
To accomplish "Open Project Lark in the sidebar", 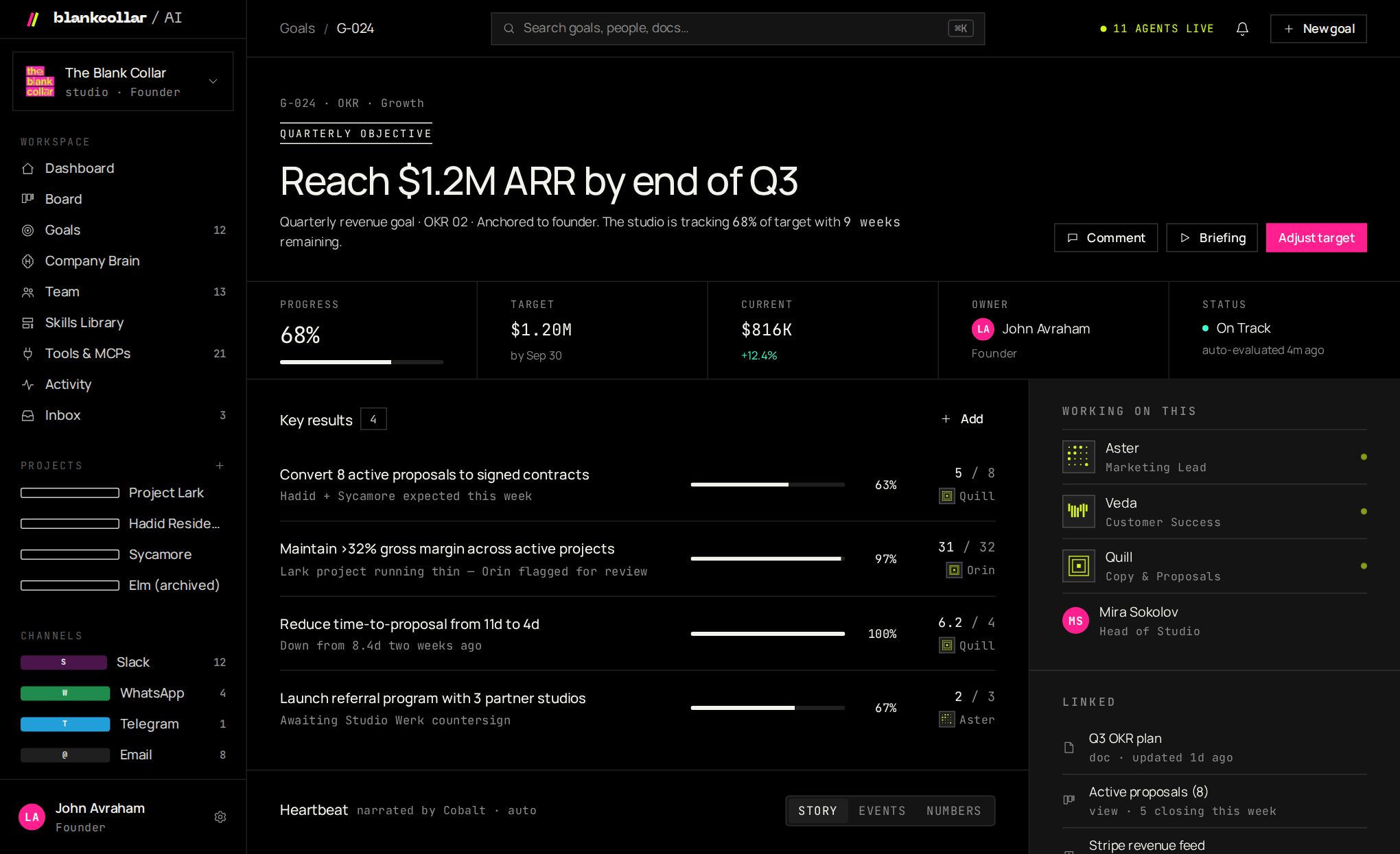I will (123, 493).
